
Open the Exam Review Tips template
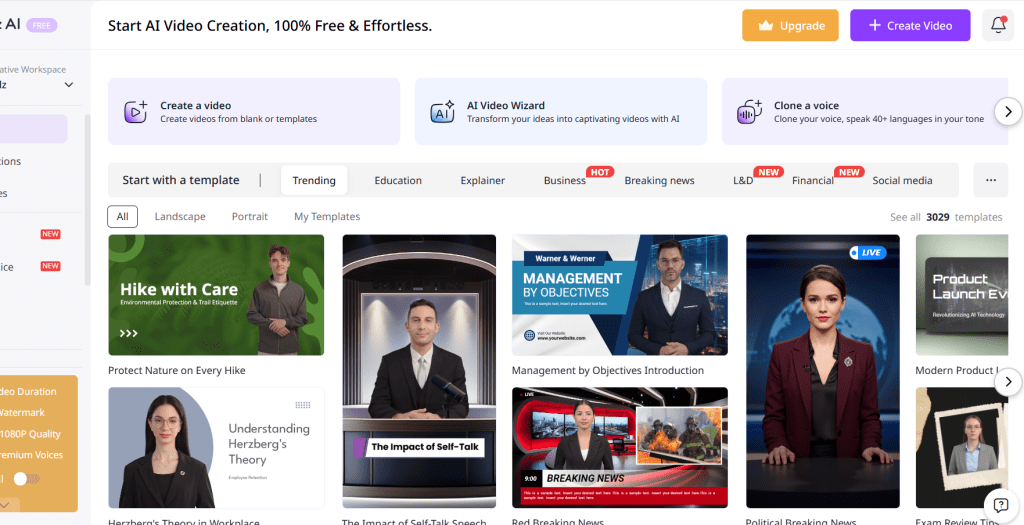(x=962, y=447)
